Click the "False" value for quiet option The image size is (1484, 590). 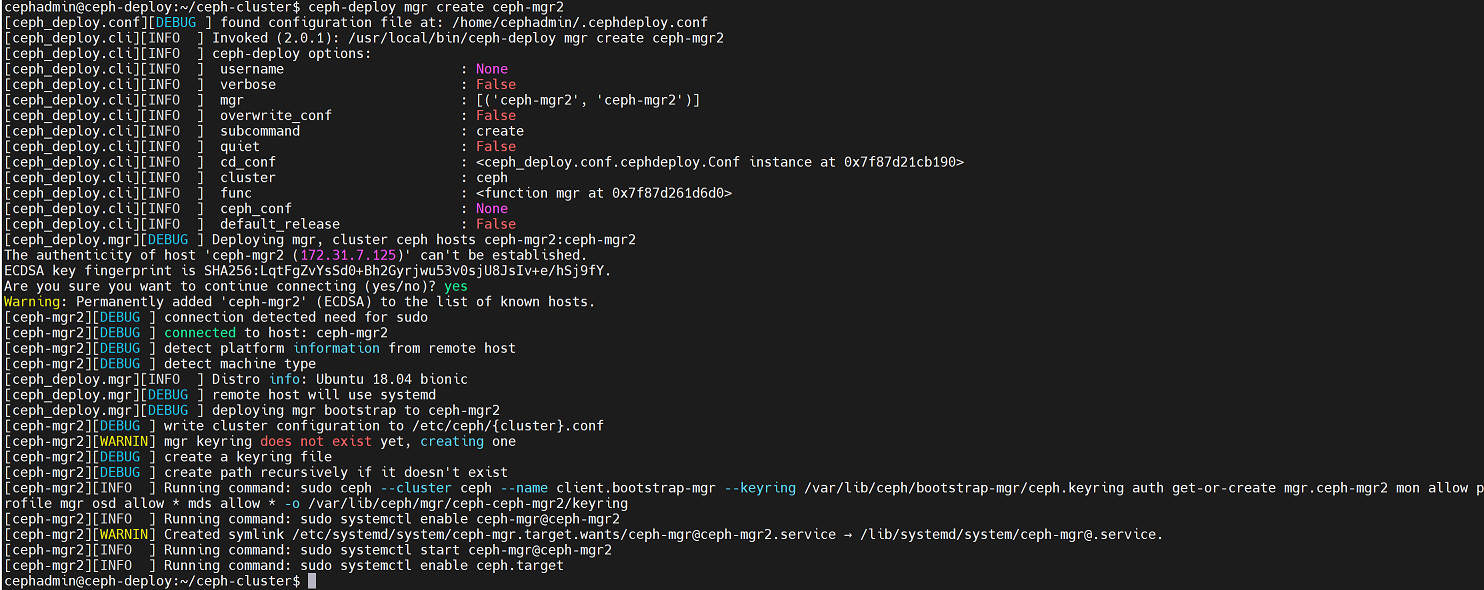click(x=496, y=147)
